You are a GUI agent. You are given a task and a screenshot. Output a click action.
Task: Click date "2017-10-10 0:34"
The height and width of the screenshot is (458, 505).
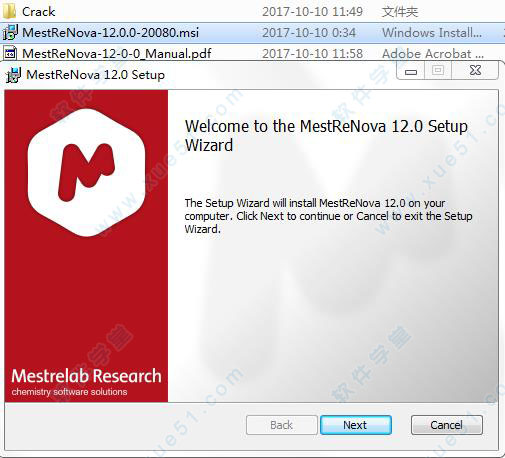tap(309, 33)
